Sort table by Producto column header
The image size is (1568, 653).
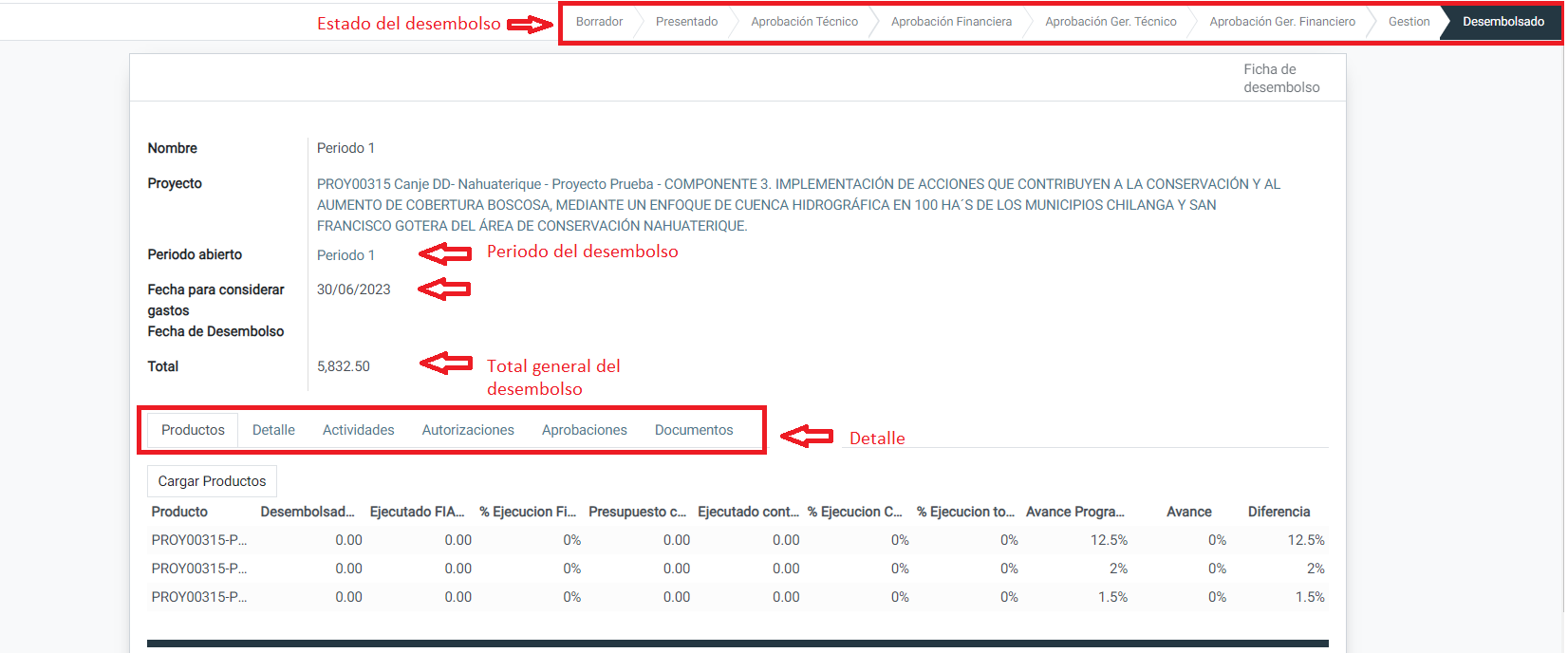(x=179, y=512)
